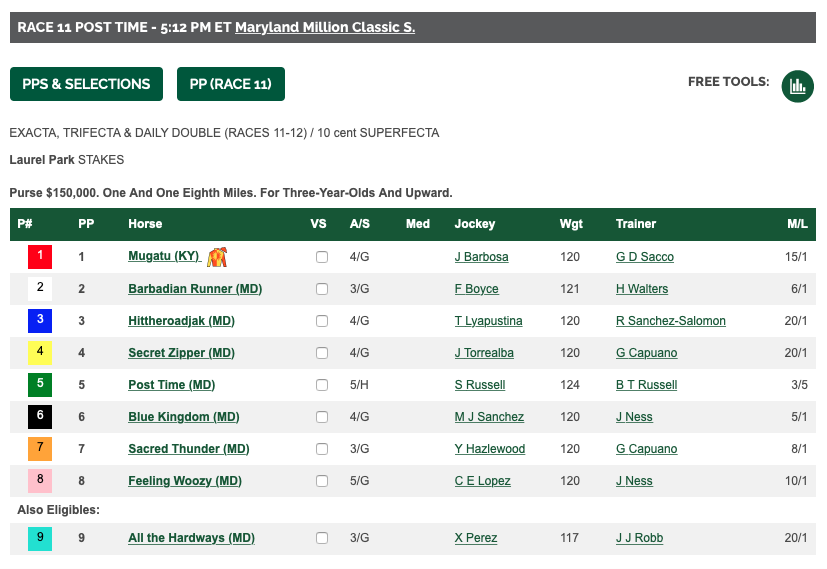Enable VS checkbox for All the Hardways
The height and width of the screenshot is (569, 827).
click(322, 538)
